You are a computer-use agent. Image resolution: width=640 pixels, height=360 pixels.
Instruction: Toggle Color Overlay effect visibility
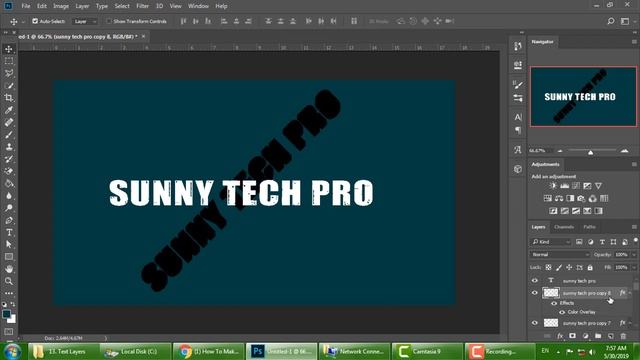point(562,312)
